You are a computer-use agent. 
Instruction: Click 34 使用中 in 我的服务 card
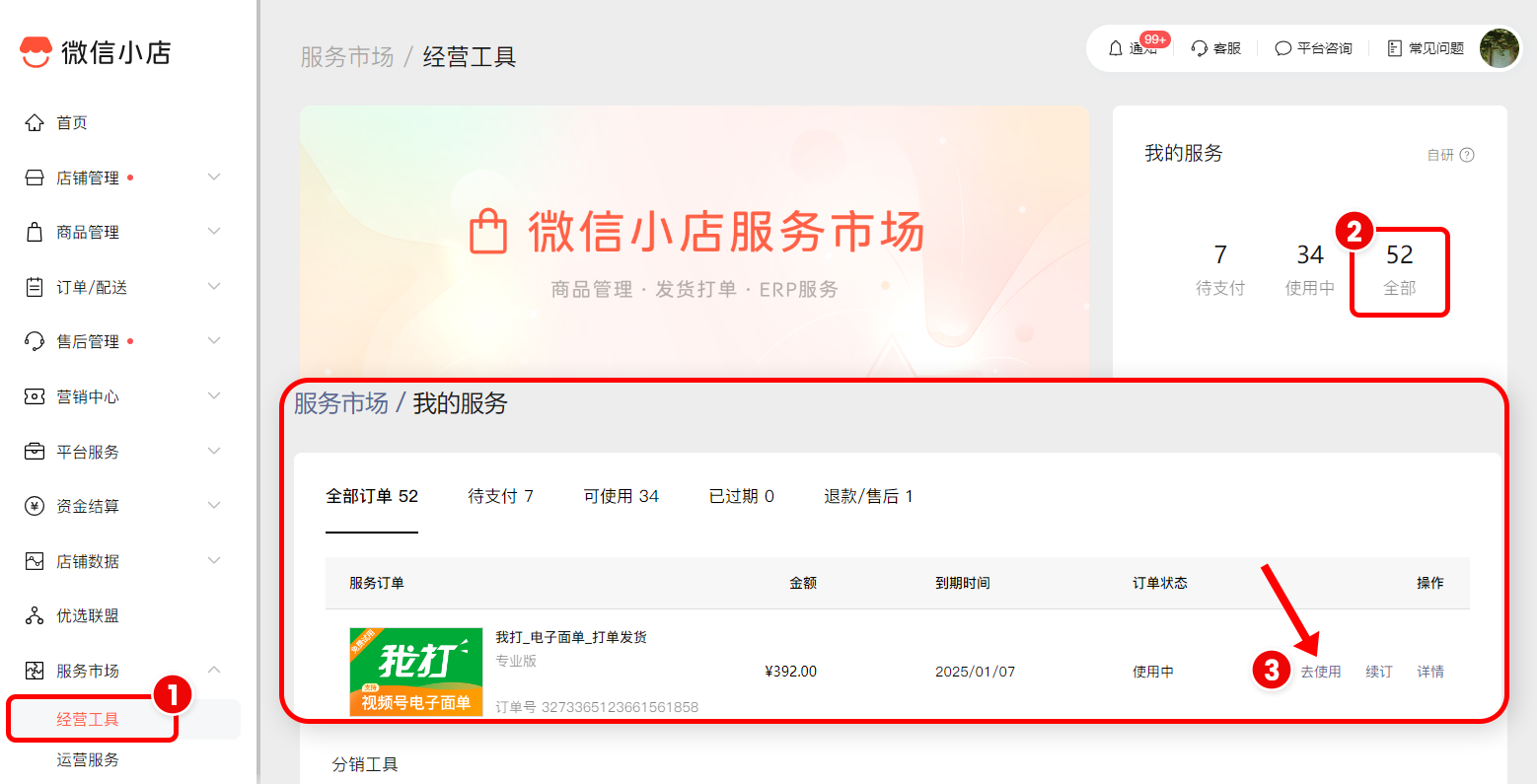(1309, 270)
